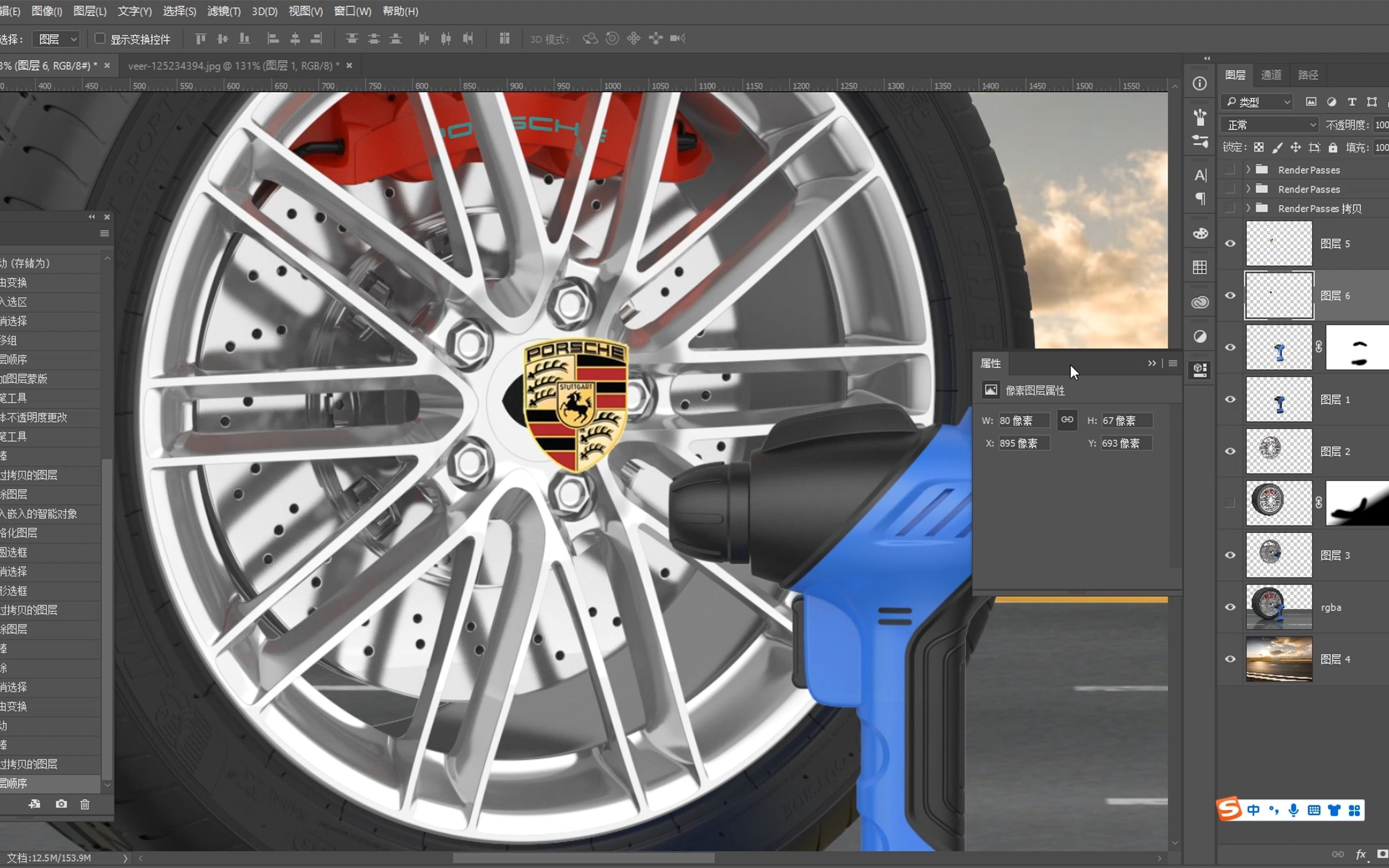Open the Swatches grid panel icon
1389x868 pixels.
pyautogui.click(x=1200, y=268)
